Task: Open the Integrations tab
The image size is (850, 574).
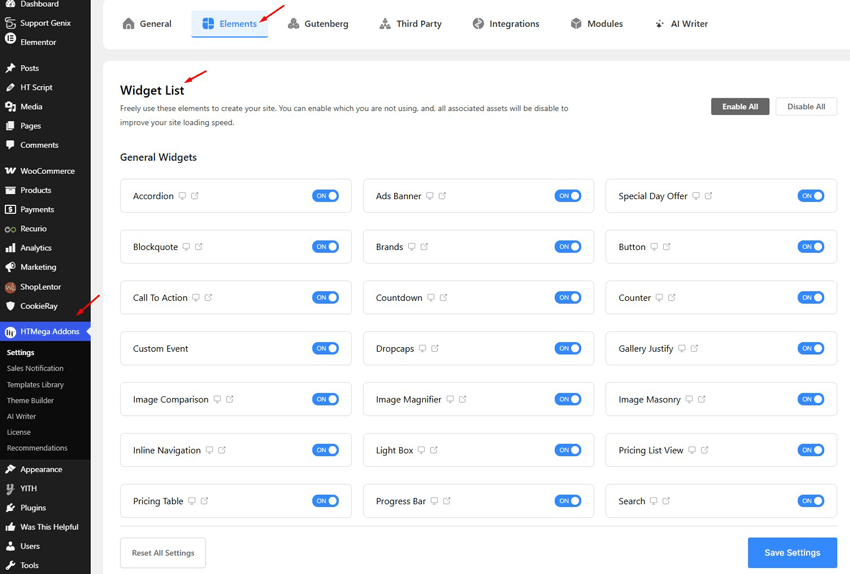Action: coord(506,24)
